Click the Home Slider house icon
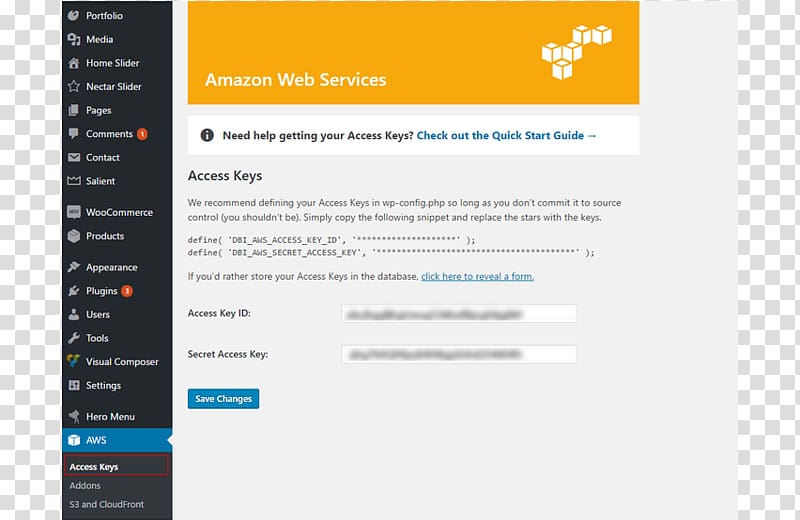This screenshot has width=800, height=520. (73, 63)
